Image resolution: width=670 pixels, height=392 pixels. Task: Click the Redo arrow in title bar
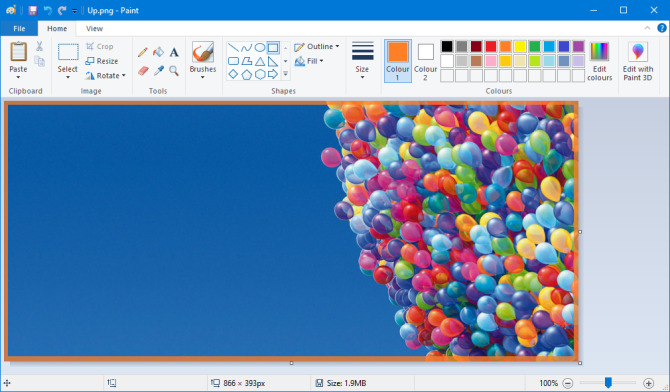coord(62,10)
